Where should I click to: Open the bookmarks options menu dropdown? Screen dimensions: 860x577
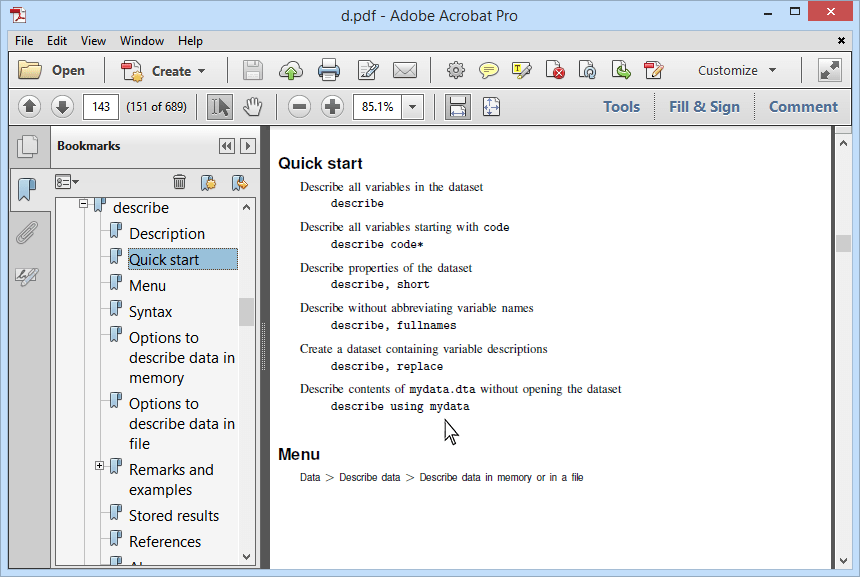click(x=67, y=182)
